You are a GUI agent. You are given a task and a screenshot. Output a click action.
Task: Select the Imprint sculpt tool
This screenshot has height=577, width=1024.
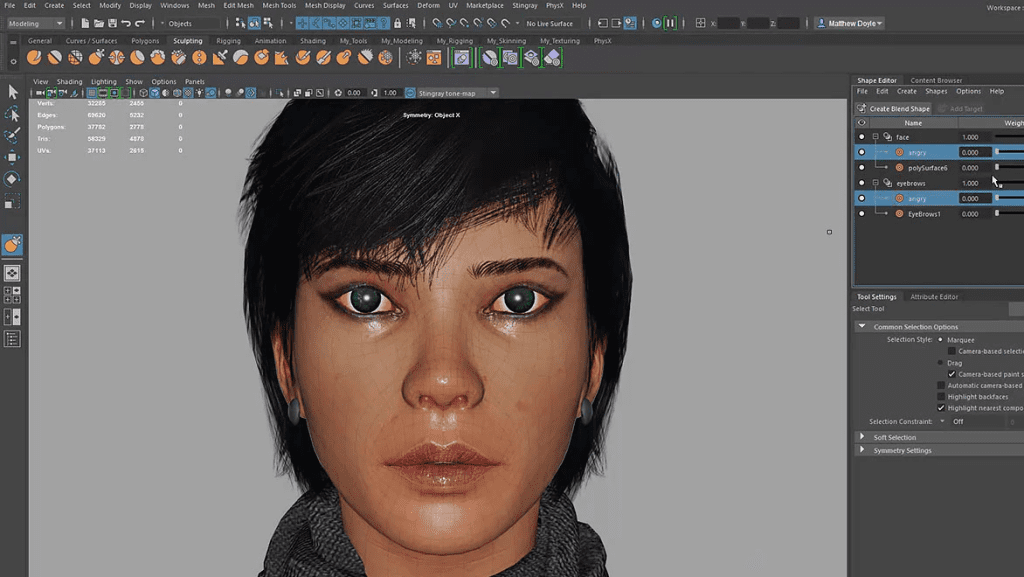220,58
